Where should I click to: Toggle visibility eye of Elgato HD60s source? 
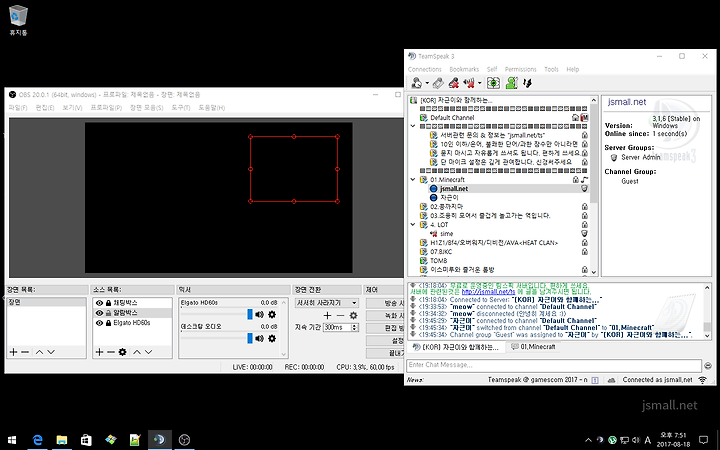tap(99, 323)
